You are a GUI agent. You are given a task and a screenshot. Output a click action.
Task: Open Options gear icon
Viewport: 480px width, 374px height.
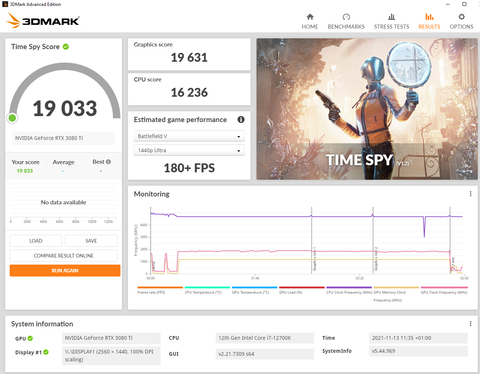click(x=461, y=17)
